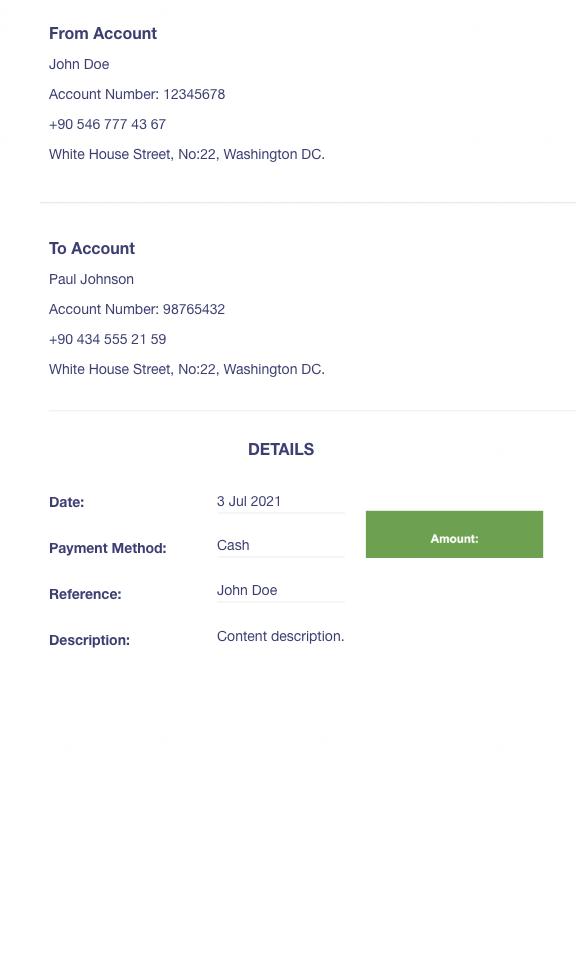
Task: Click the Payment Method field showing Cash
Action: coord(280,546)
